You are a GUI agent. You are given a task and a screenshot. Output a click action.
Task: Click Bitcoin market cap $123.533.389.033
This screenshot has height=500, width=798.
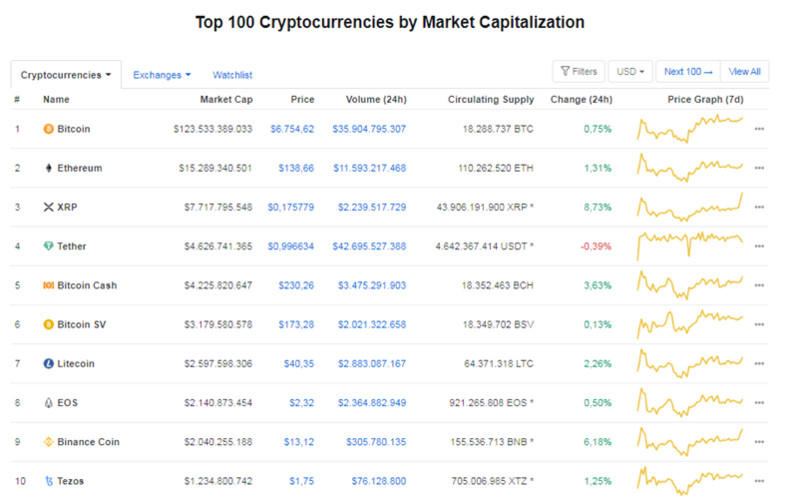[213, 129]
